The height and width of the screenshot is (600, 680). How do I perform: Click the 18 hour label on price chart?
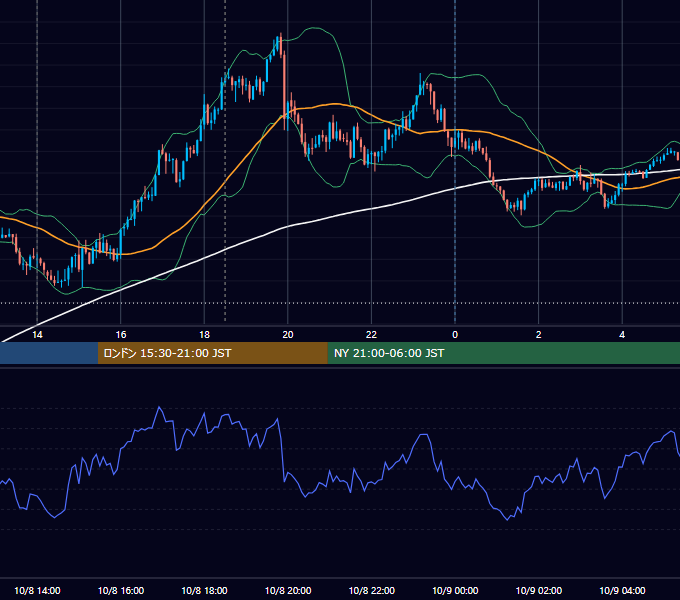204,335
